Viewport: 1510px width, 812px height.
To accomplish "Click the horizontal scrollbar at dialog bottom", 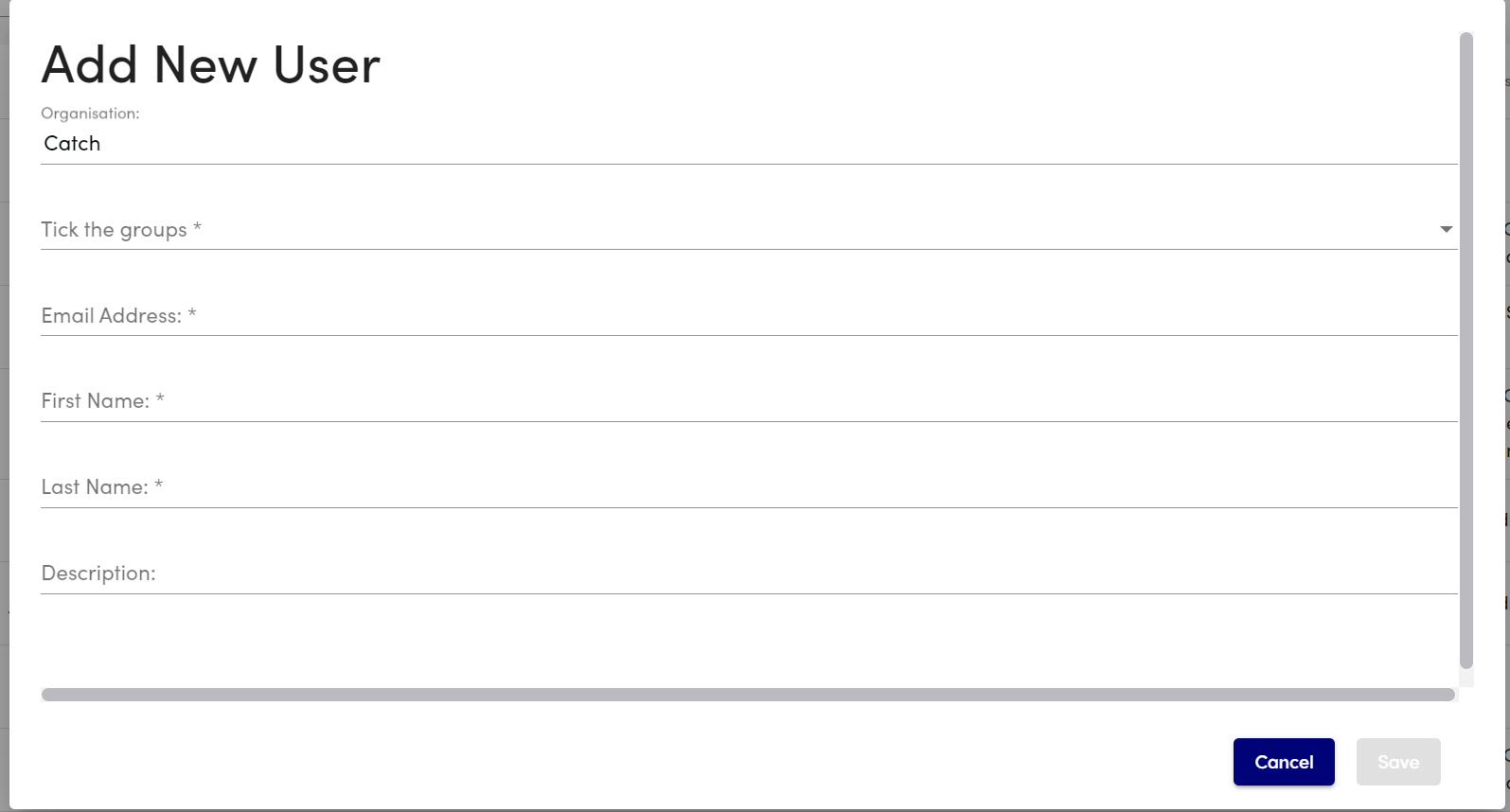I will click(748, 695).
